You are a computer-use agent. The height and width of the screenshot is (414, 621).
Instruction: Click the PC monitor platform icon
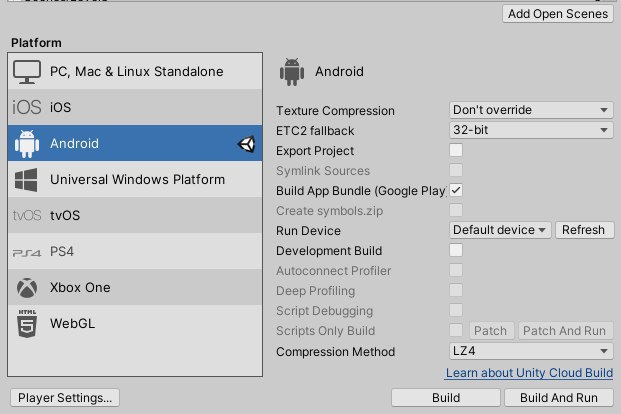coord(27,72)
